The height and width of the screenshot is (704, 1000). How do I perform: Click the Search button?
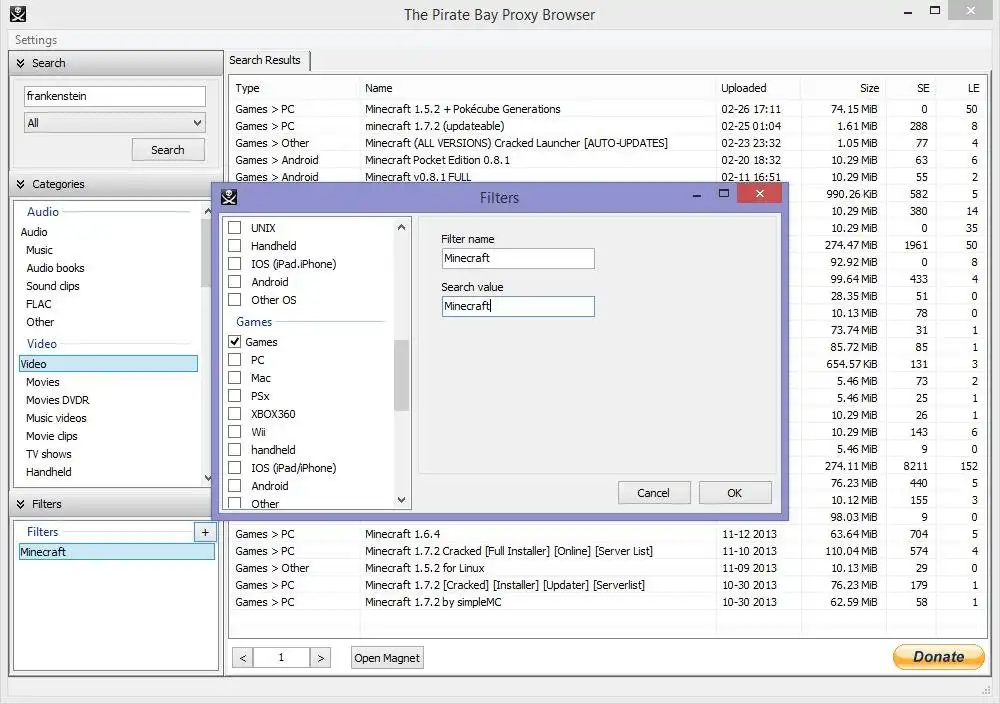coord(168,150)
